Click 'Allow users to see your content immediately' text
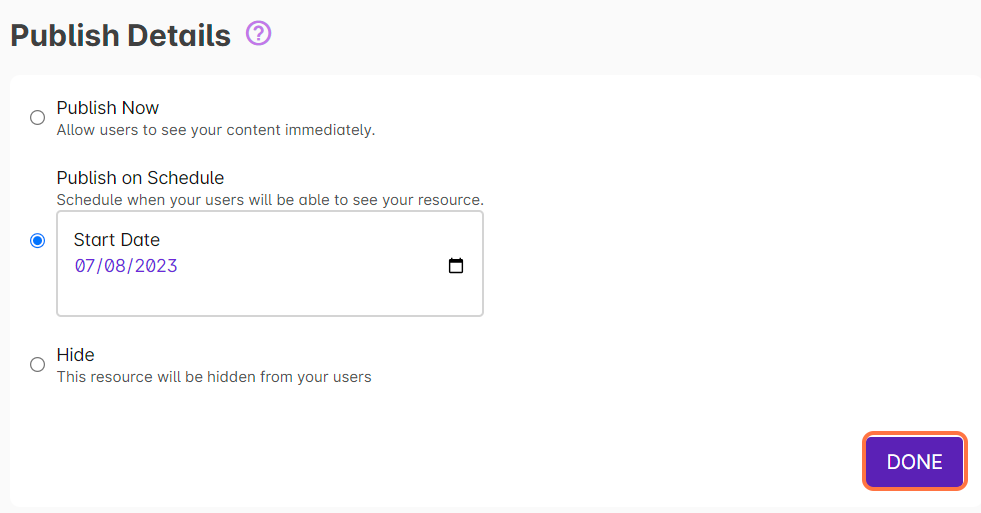The image size is (981, 513). click(215, 130)
